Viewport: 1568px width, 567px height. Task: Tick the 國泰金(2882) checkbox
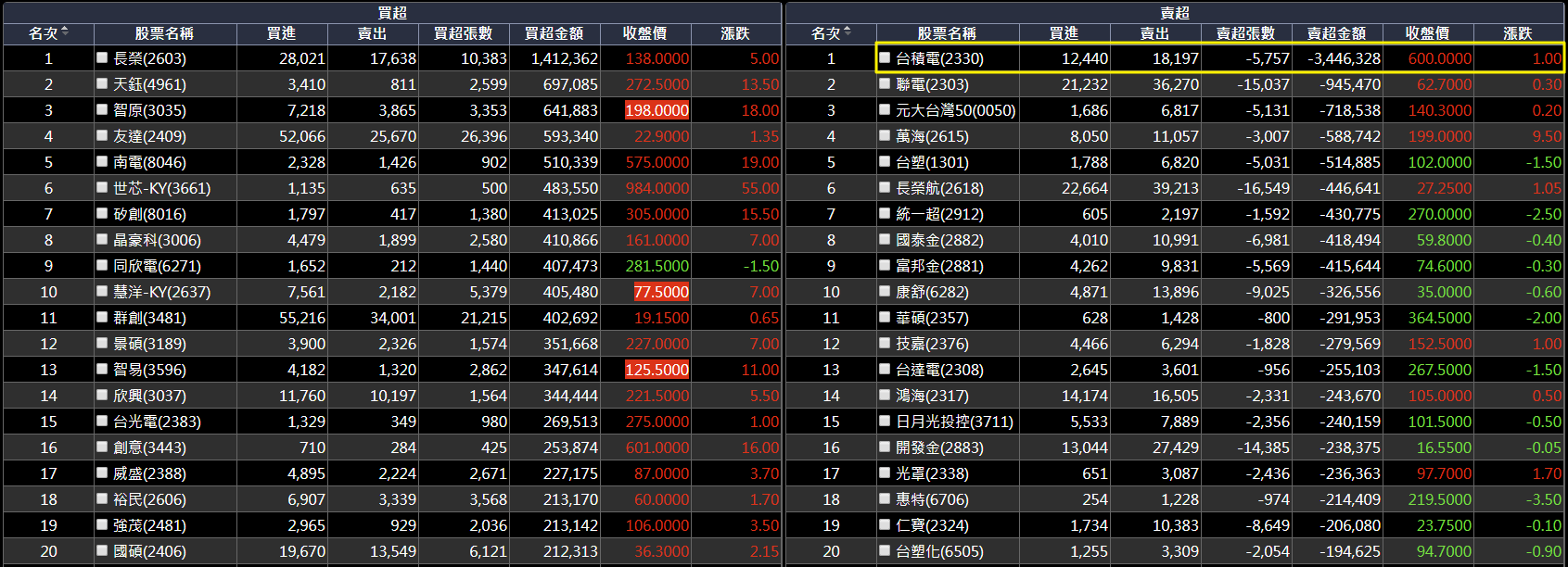(885, 239)
